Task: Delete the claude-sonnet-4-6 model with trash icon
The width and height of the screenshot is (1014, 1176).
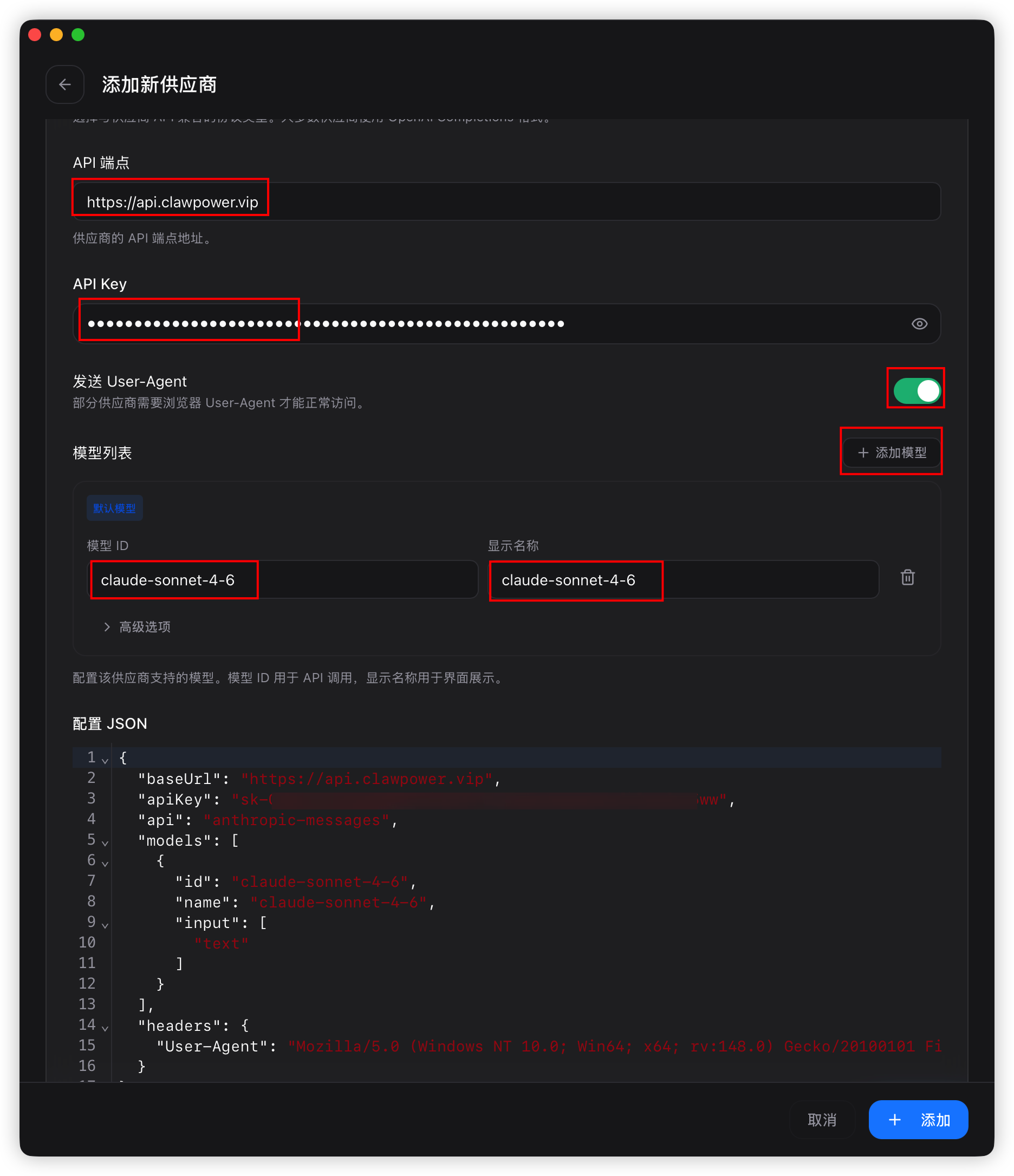Action: click(907, 577)
